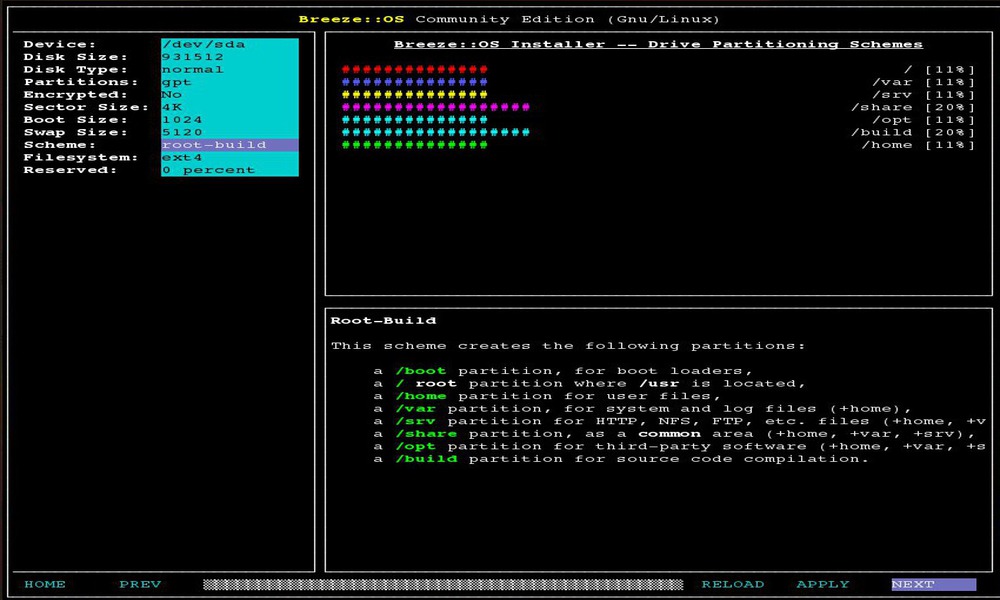
Task: Go back with the PREV button
Action: click(x=140, y=584)
